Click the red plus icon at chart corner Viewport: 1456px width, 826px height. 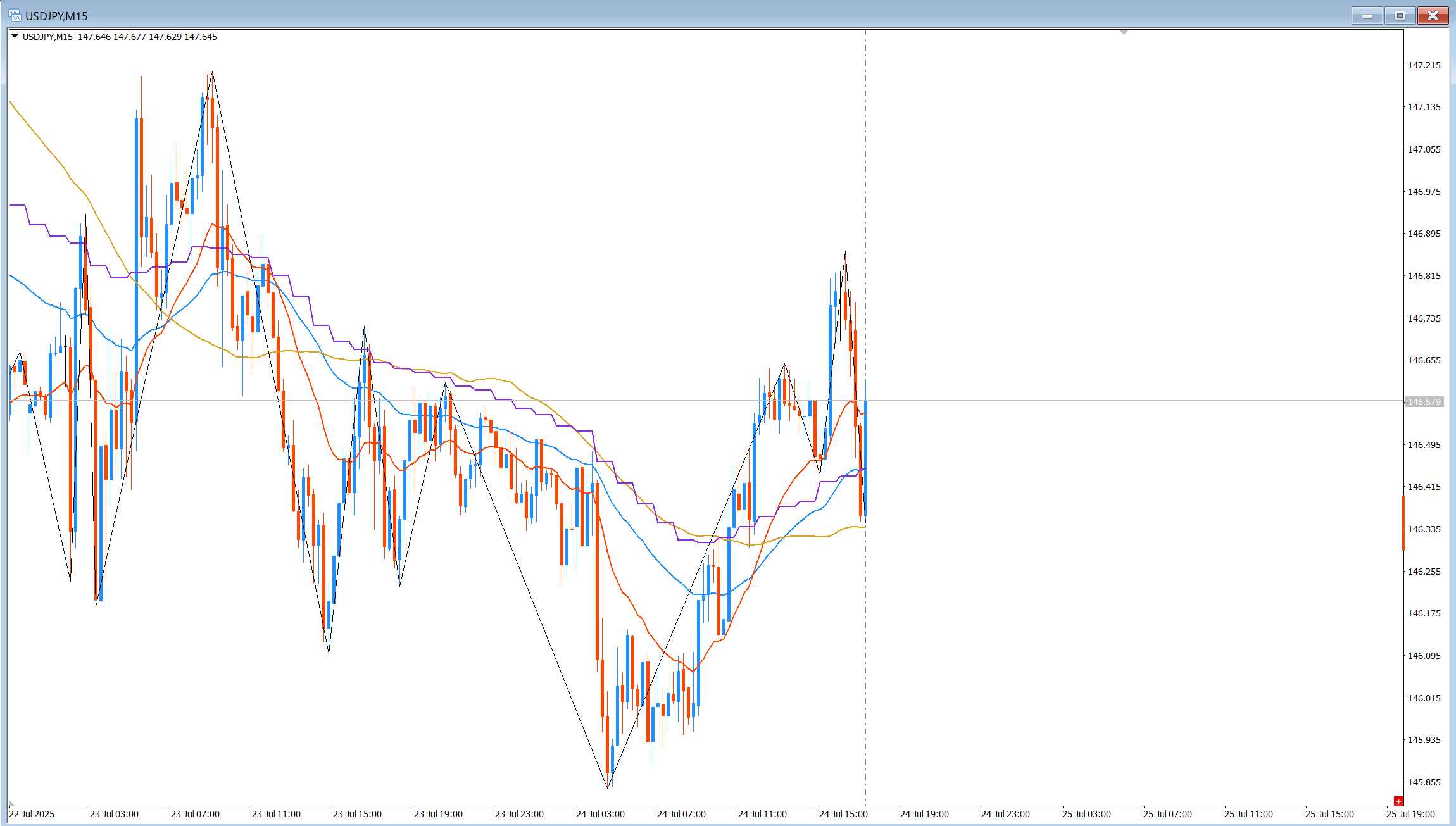[1398, 801]
